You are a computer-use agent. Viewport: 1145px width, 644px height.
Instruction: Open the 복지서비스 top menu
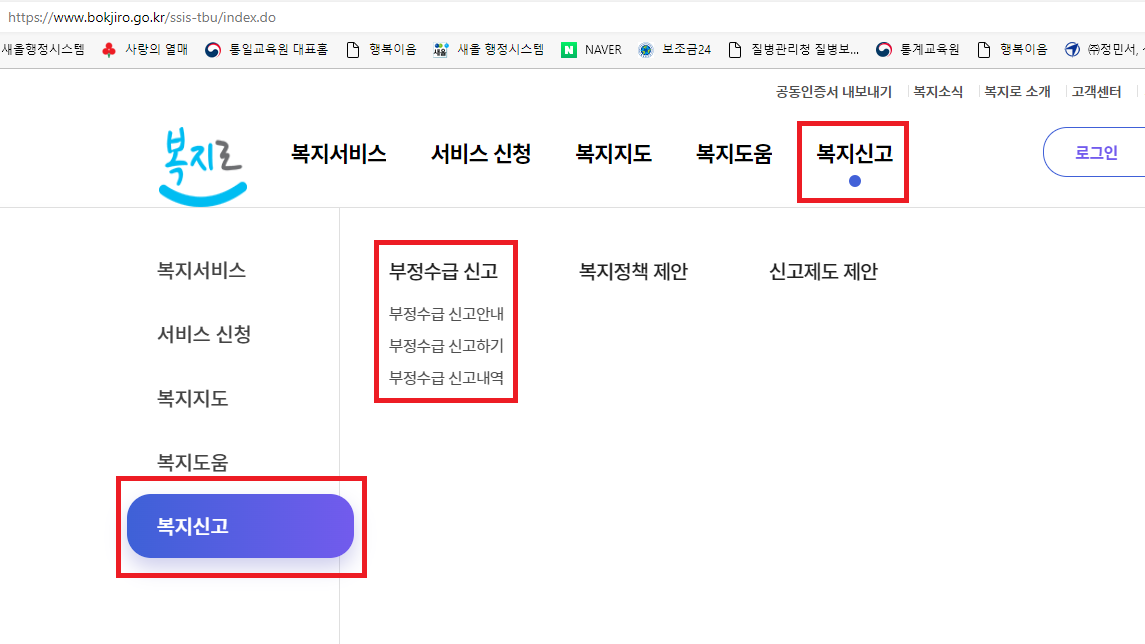338,154
